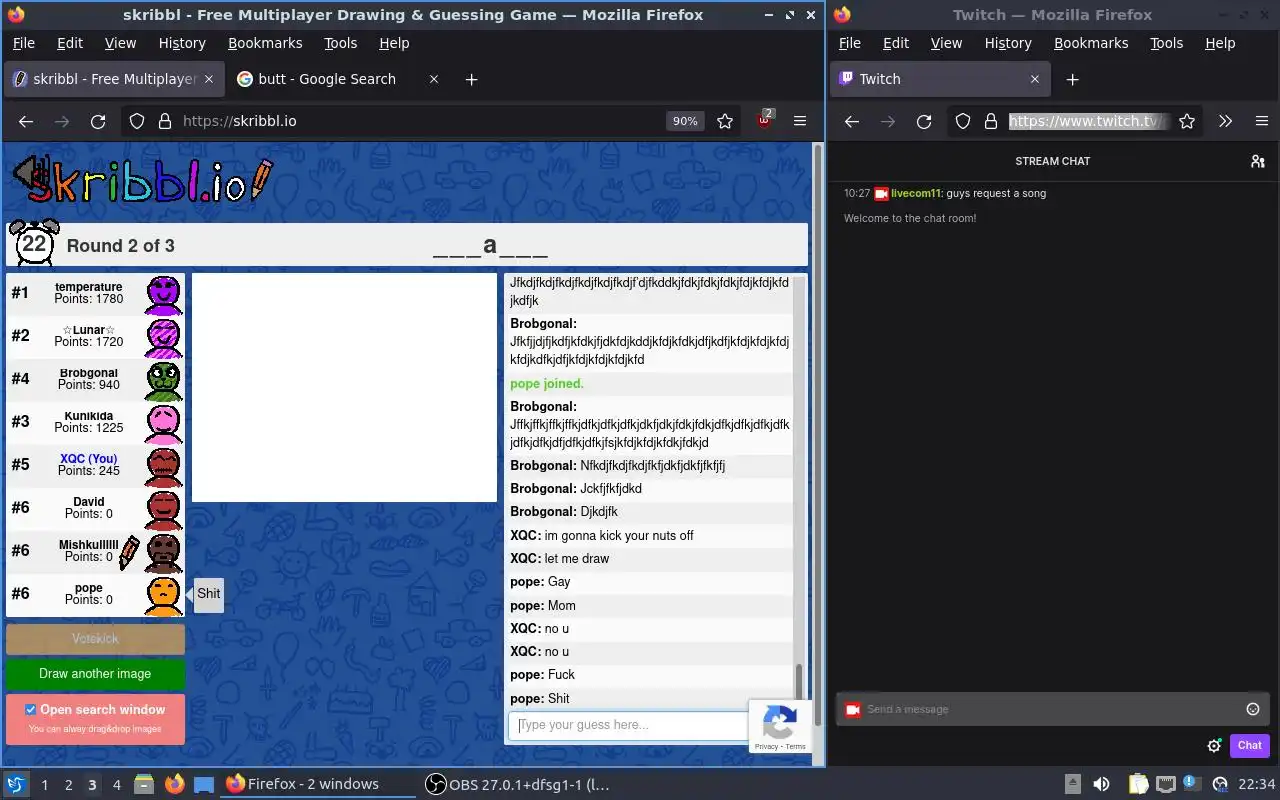Click the white drawing canvas
This screenshot has height=800, width=1280.
point(344,388)
